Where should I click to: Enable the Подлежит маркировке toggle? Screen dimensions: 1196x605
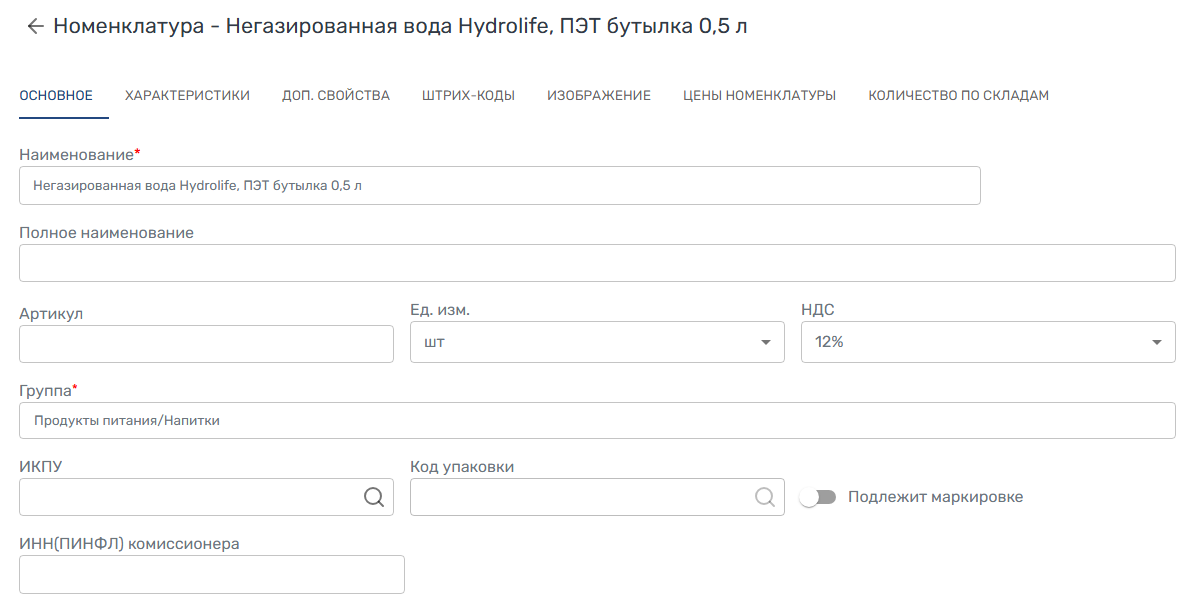click(x=818, y=497)
